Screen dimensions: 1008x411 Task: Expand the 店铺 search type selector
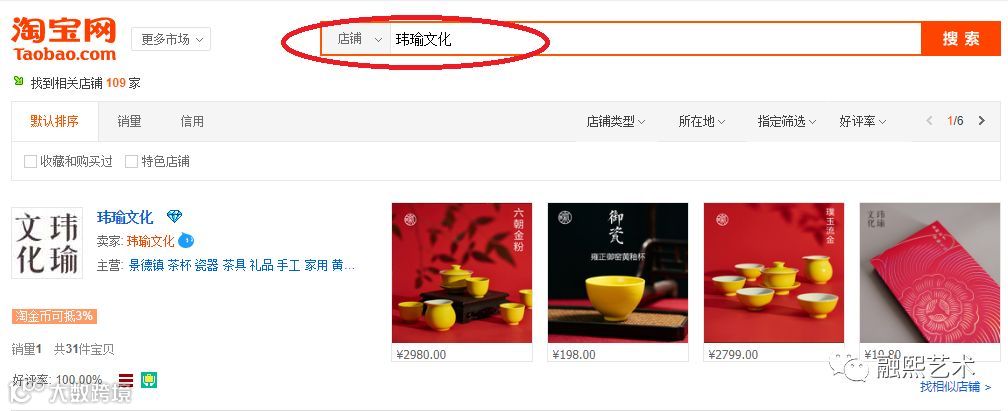click(359, 39)
